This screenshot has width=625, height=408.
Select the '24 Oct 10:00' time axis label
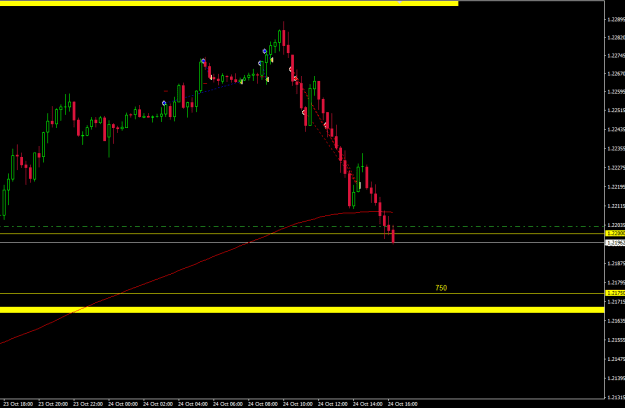(298, 404)
